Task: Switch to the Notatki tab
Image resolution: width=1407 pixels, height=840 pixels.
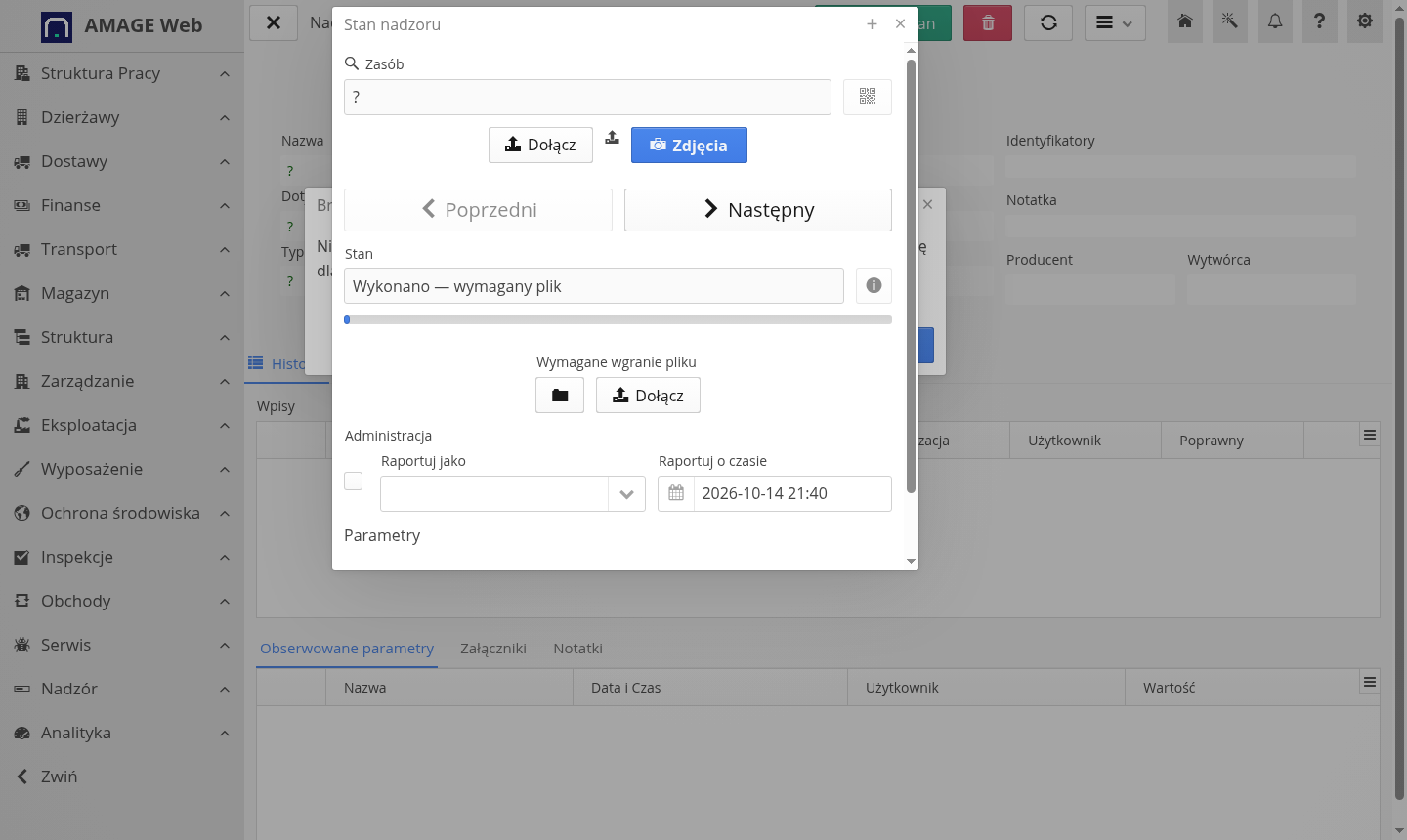Action: (x=577, y=649)
